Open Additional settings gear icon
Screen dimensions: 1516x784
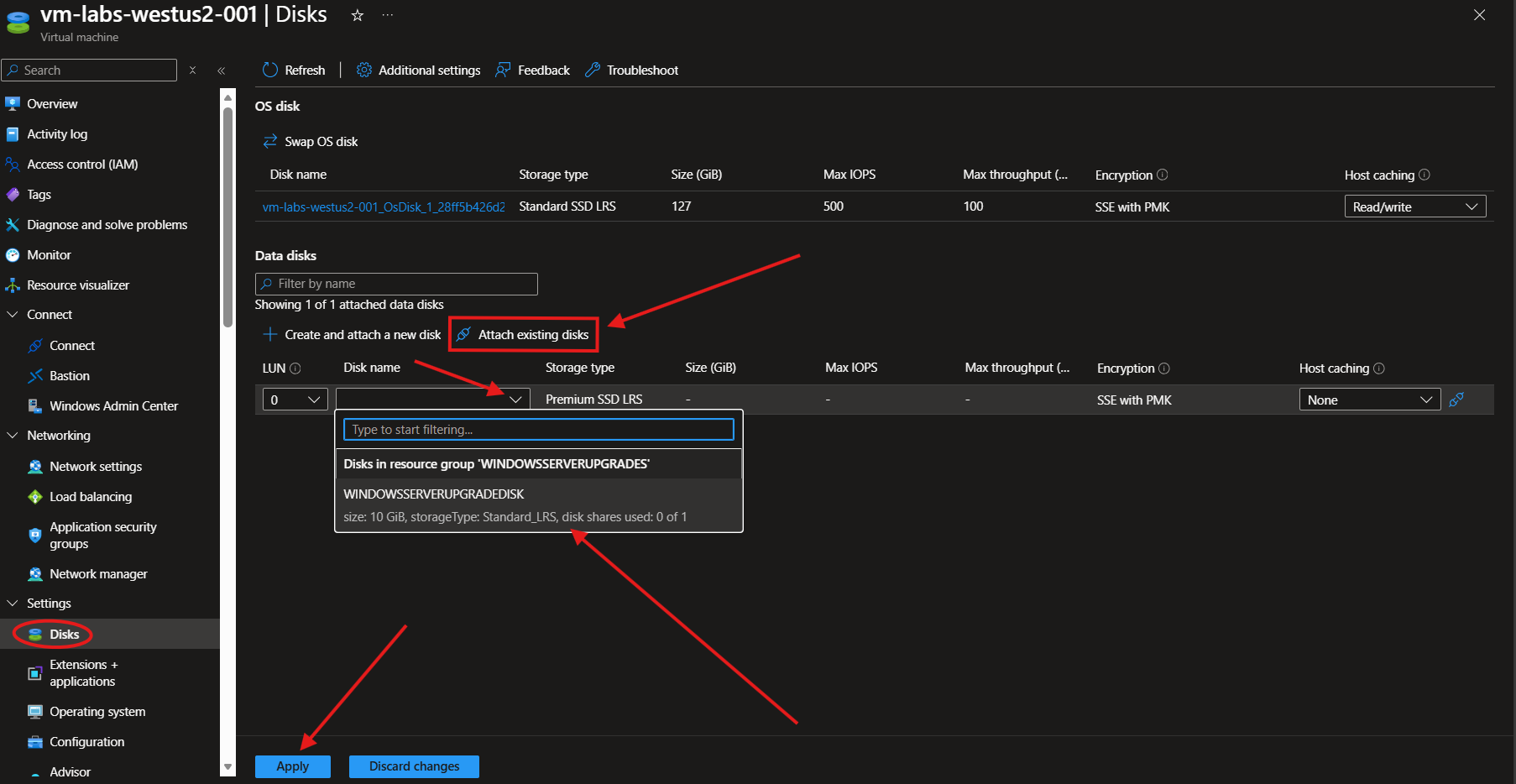[364, 70]
